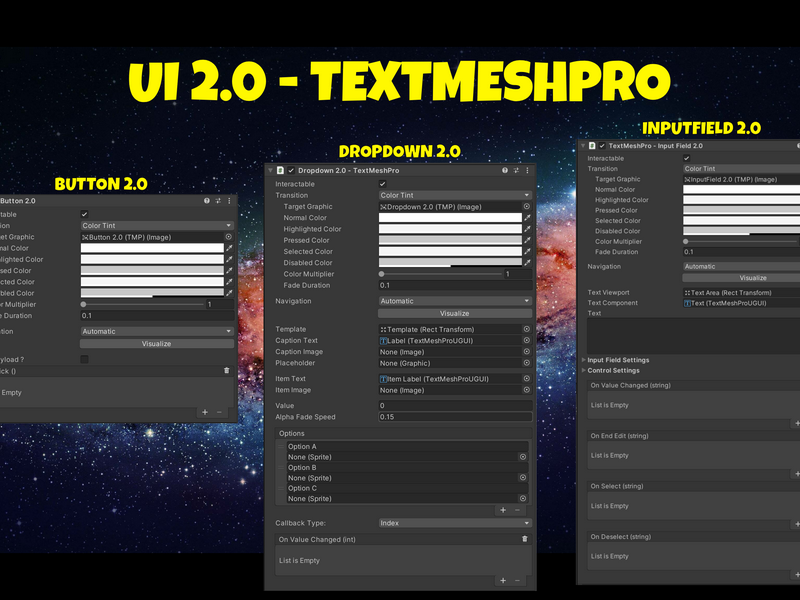Click eyedropper for Dropdown Normal Color
The image size is (800, 600).
click(x=527, y=218)
